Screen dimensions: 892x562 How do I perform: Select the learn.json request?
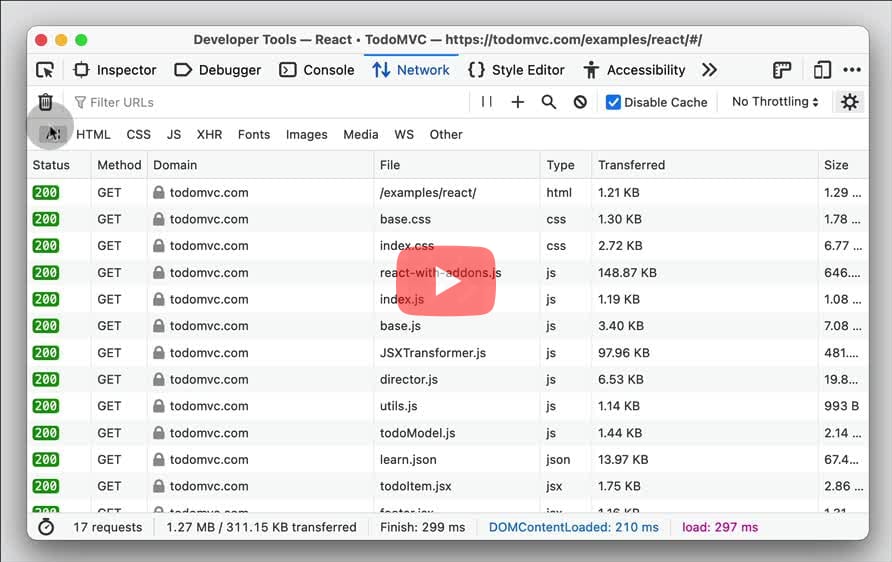tap(448, 460)
